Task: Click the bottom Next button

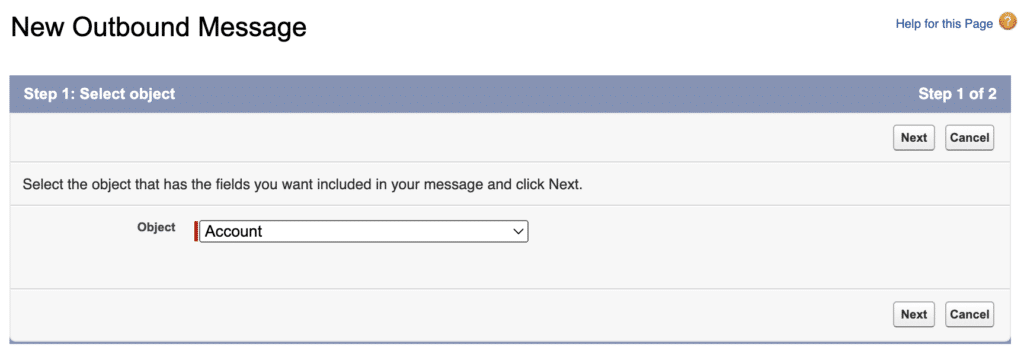Action: [914, 314]
